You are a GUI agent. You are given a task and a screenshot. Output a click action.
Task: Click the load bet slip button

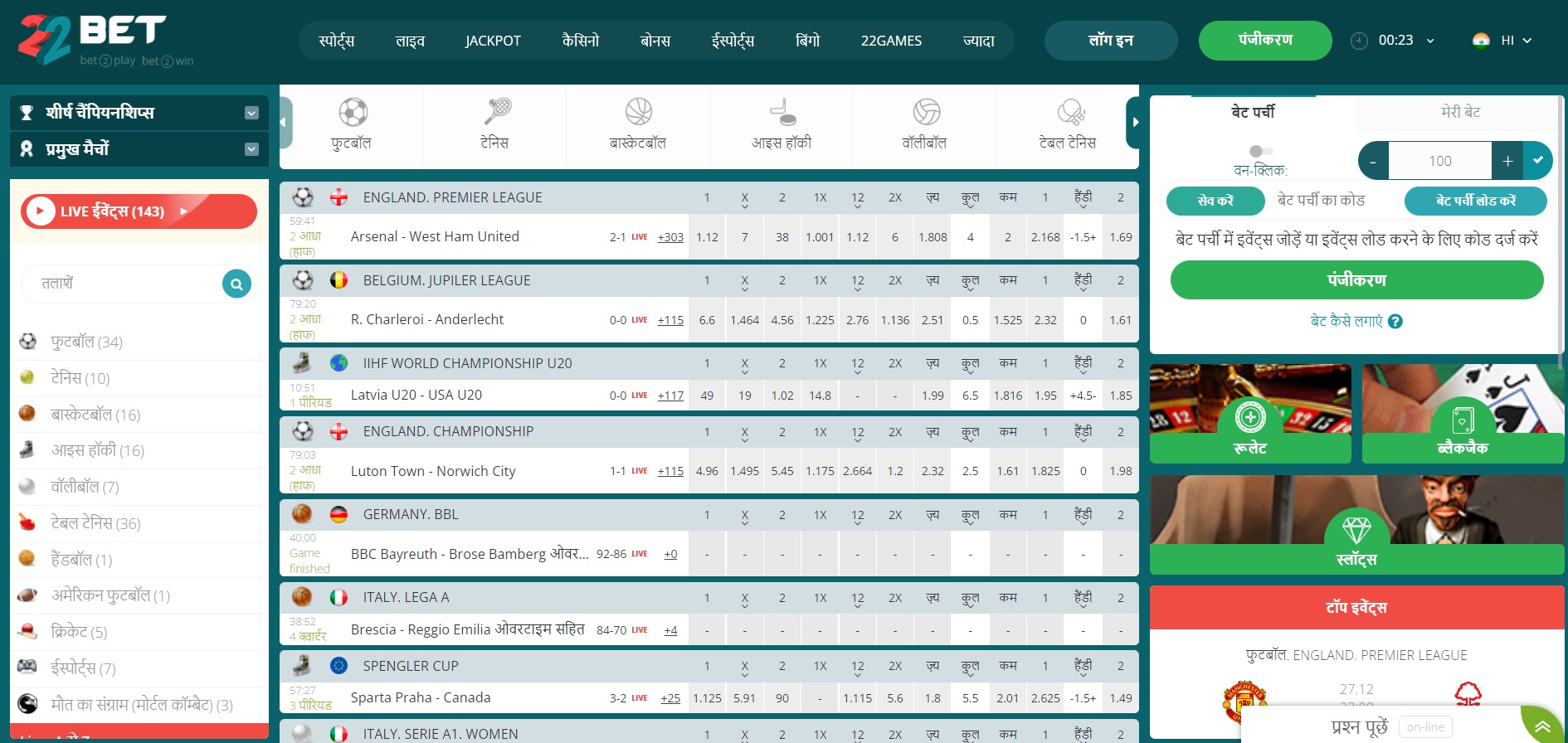pos(1476,201)
